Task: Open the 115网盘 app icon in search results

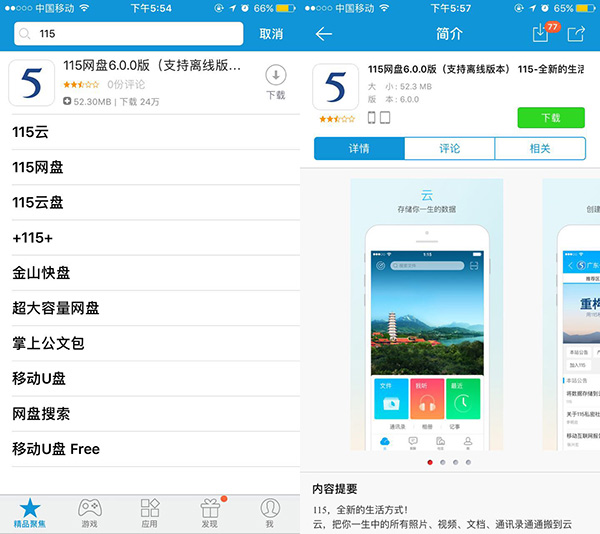Action: point(31,83)
